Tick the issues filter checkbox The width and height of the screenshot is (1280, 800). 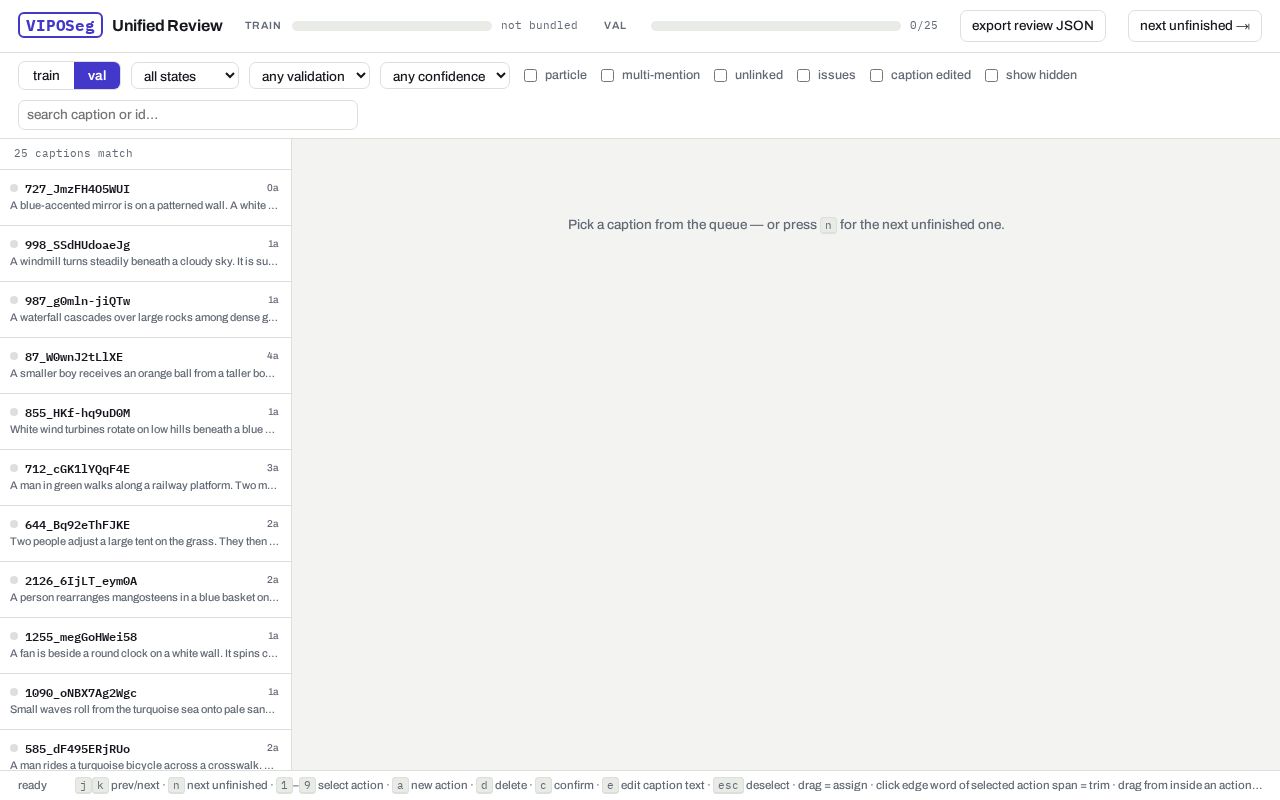pos(803,75)
